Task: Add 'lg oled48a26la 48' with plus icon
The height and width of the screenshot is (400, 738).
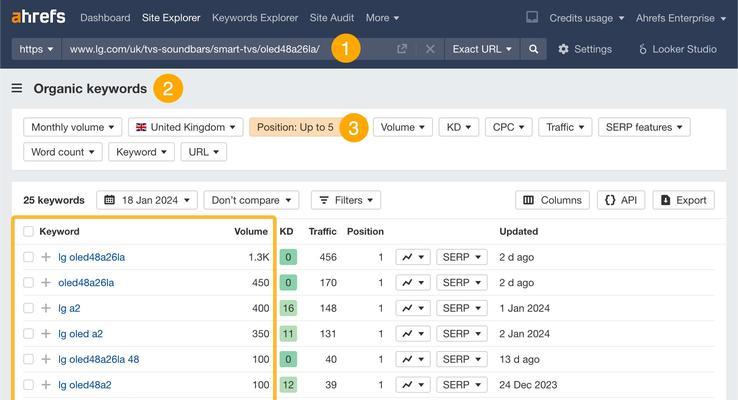Action: (x=46, y=359)
